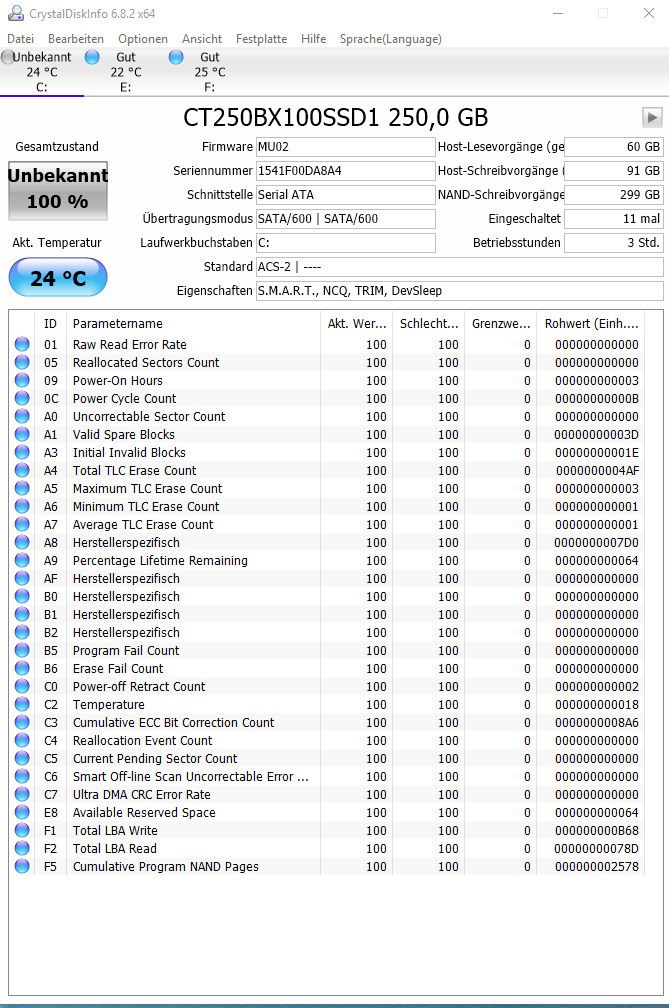Go to next disk with arrow button

click(x=652, y=118)
